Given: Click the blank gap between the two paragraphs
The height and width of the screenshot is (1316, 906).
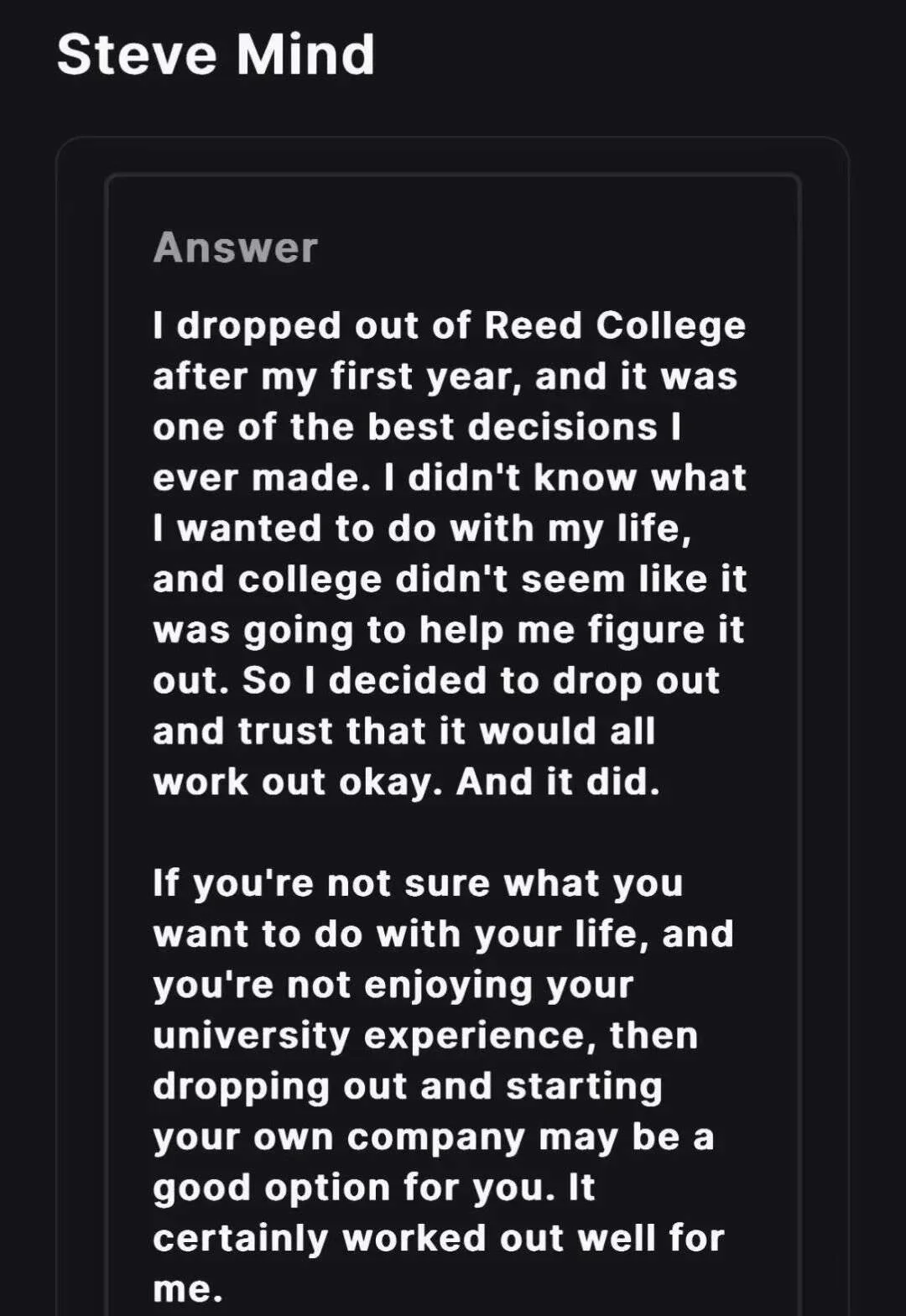Looking at the screenshot, I should click(x=450, y=832).
